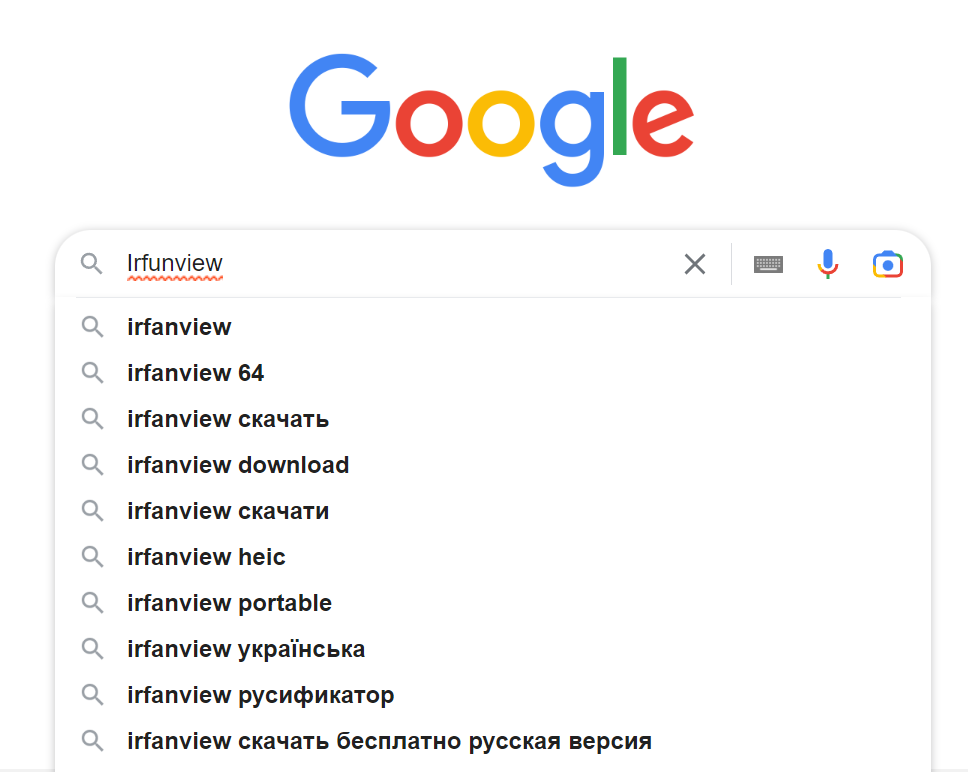Viewport: 968px width, 772px height.
Task: Pick 'irfanview скачать бесплатно русская версия' suggestion
Action: point(389,741)
